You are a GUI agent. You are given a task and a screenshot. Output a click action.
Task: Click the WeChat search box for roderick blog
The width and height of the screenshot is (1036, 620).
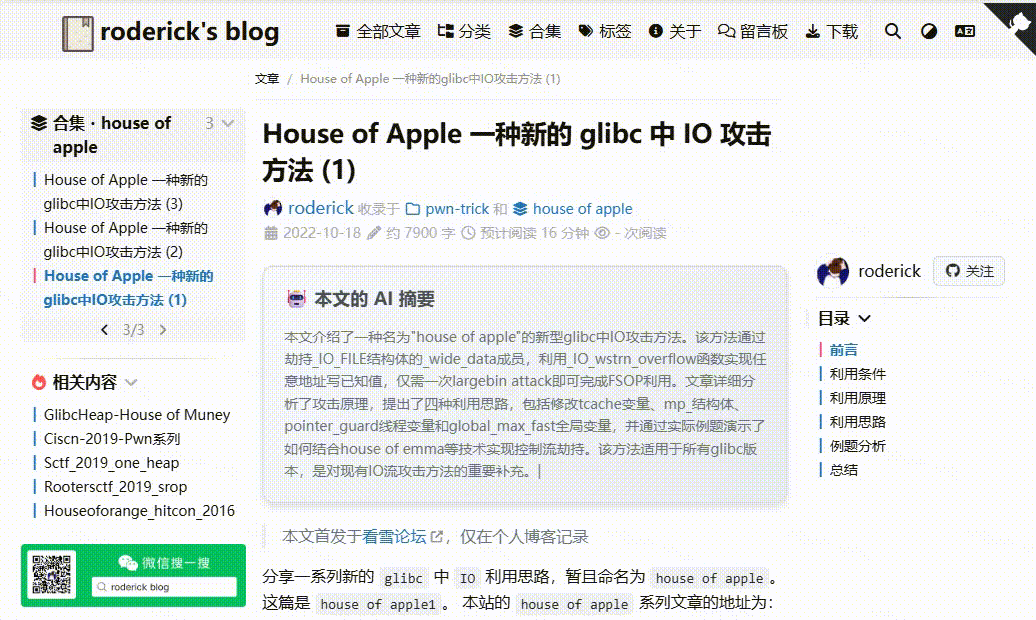(164, 587)
